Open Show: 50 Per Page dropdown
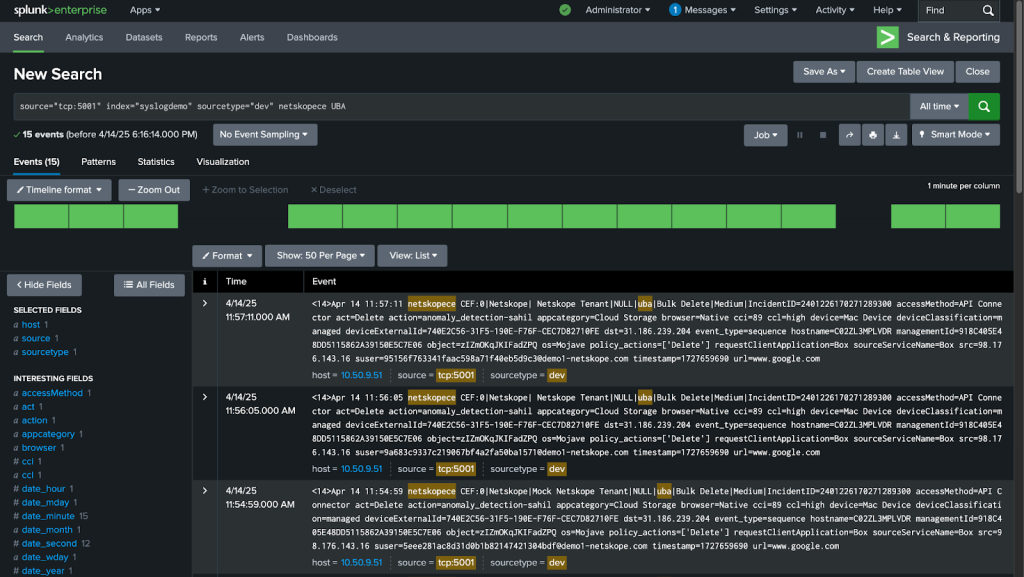Viewport: 1024px width, 577px height. (x=320, y=256)
